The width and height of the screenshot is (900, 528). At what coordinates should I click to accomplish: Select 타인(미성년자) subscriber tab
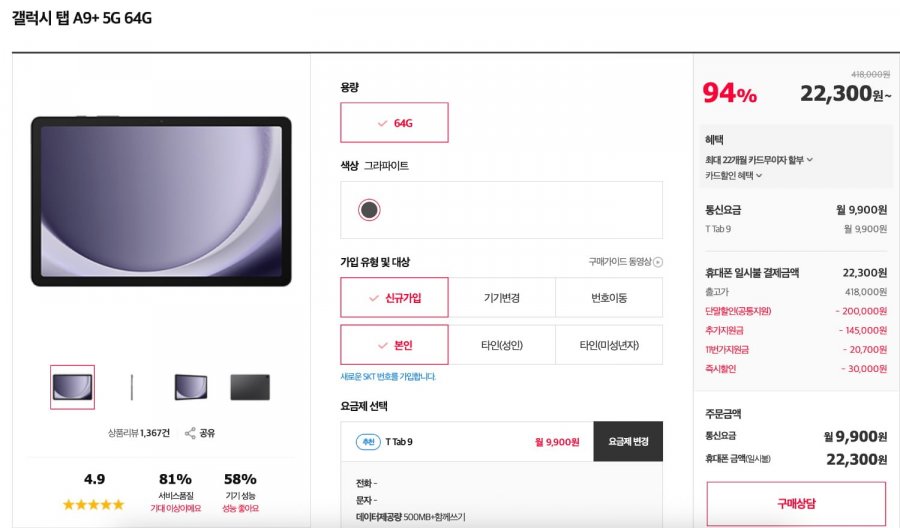[609, 345]
